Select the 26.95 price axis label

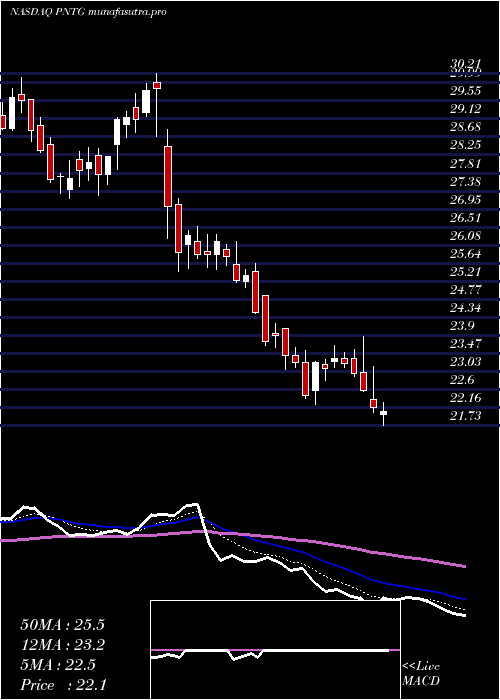(465, 200)
